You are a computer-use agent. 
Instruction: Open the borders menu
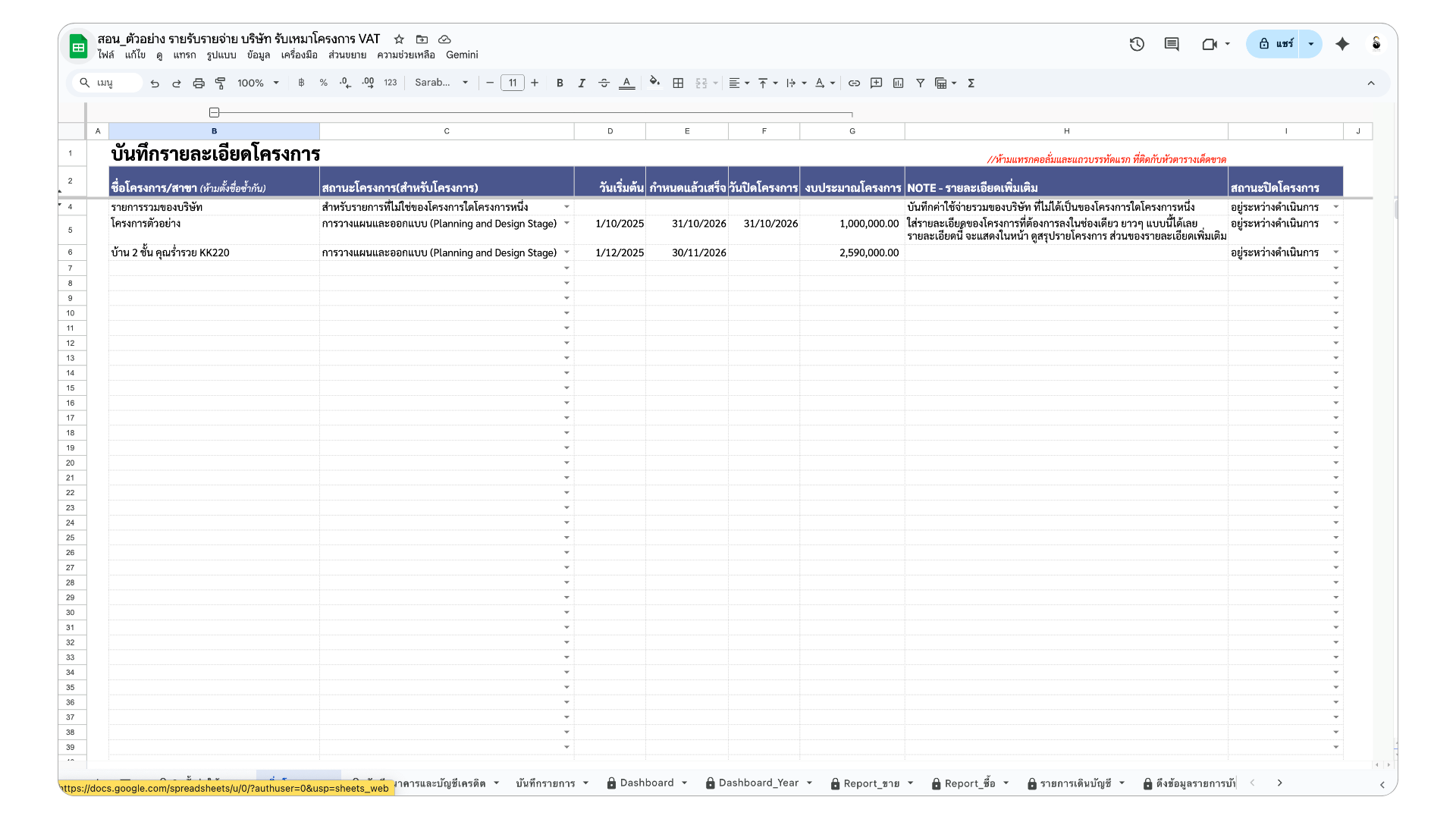679,83
